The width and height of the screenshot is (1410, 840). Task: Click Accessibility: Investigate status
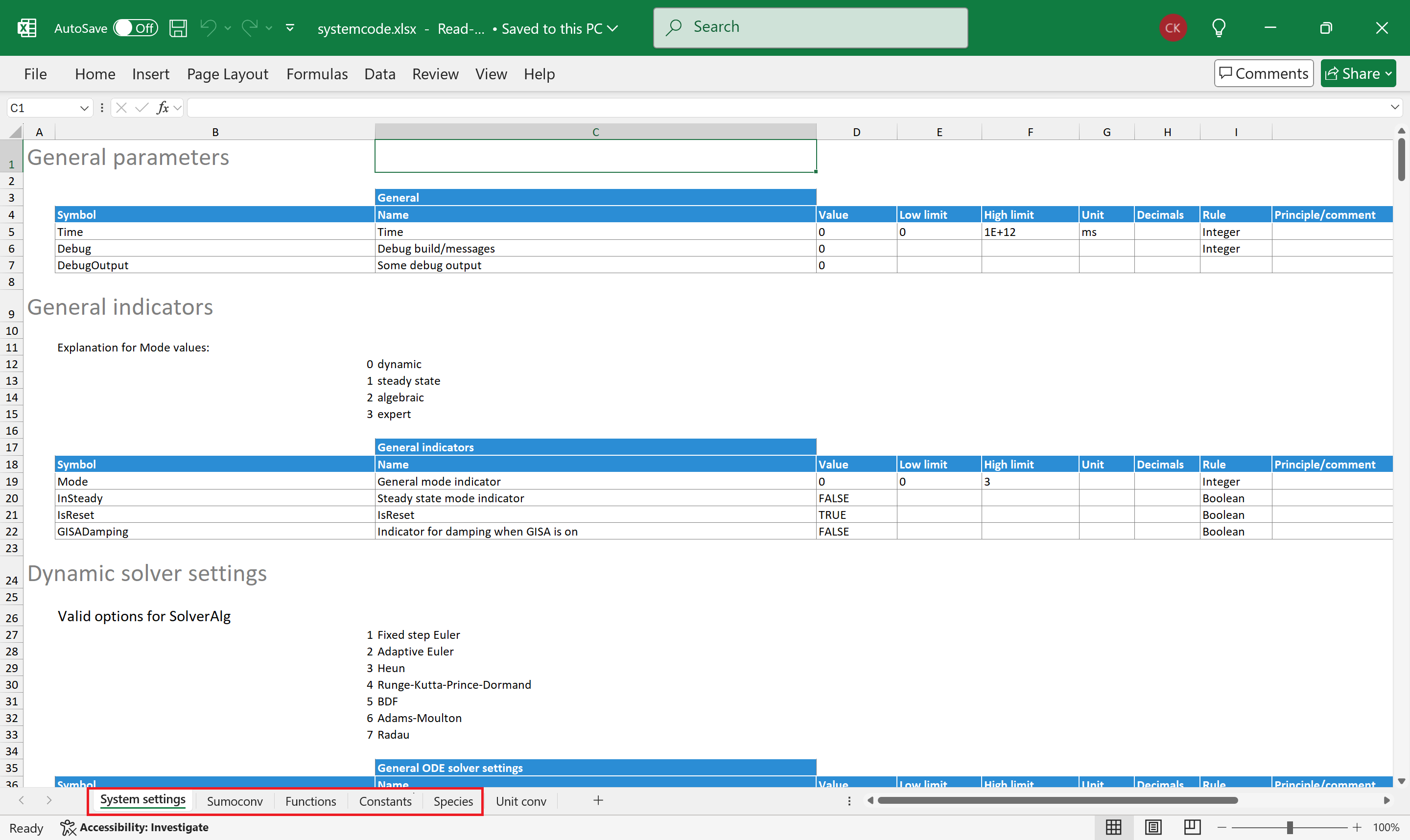coord(135,828)
